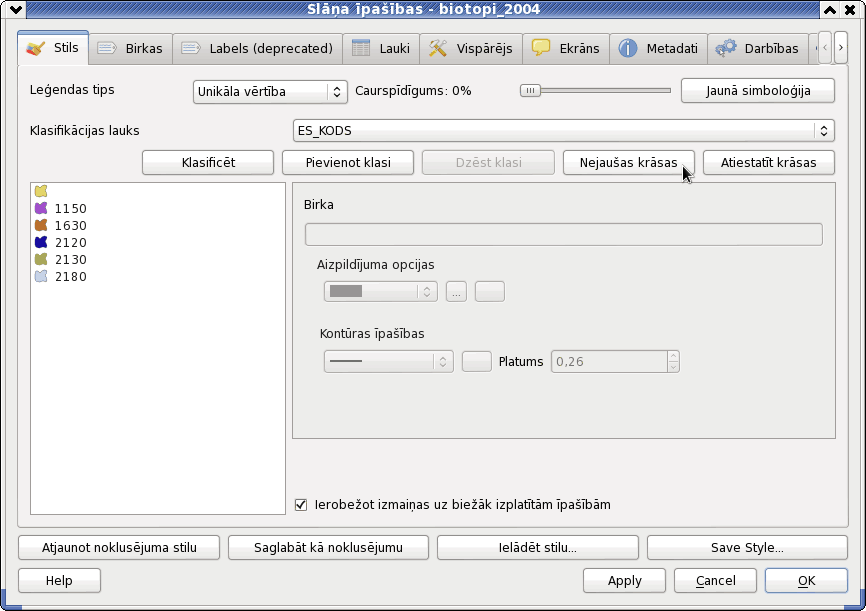Screen dimensions: 866x611
Task: Select the light blue symbol for class 2180
Action: coord(41,276)
